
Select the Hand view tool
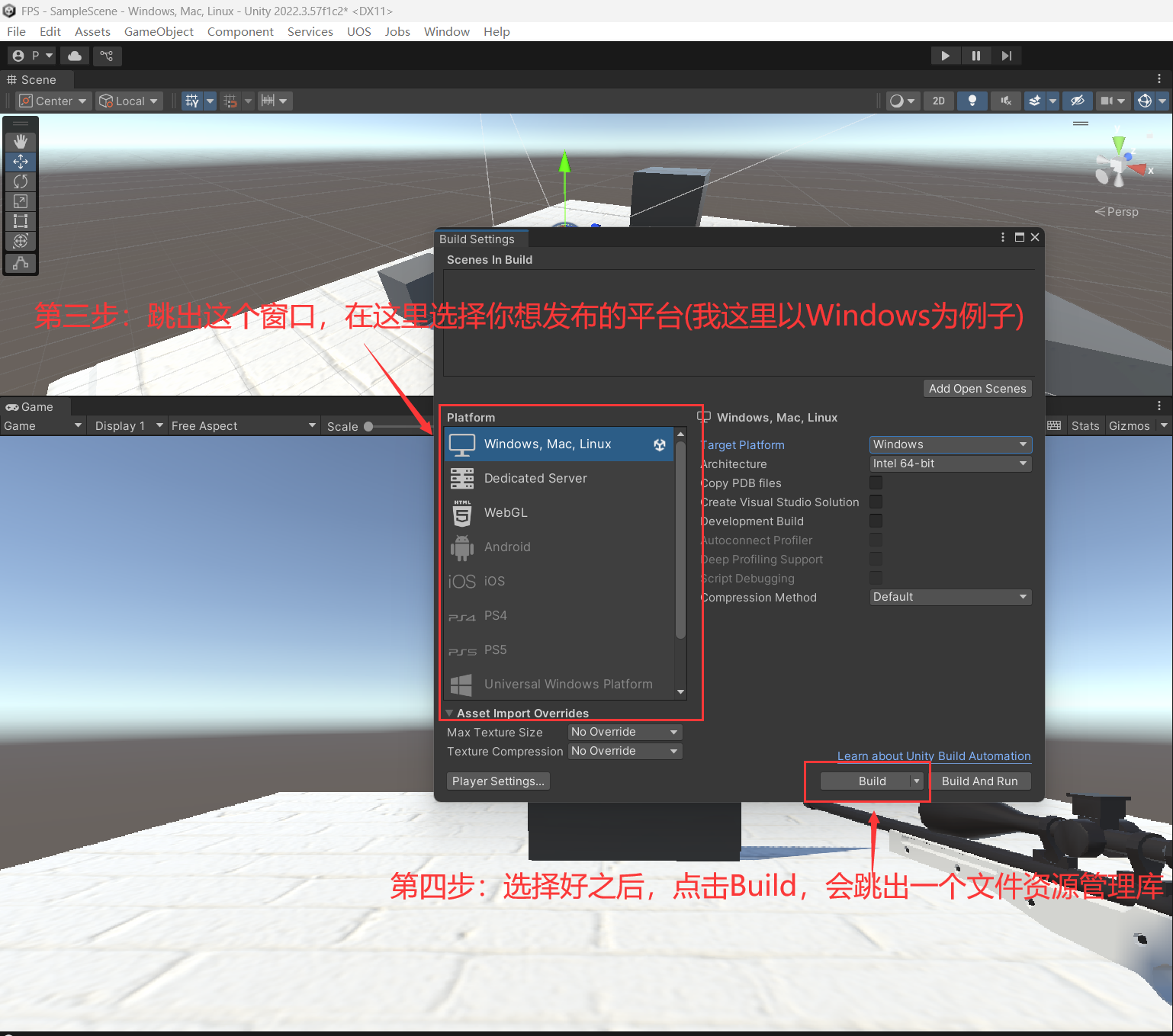(x=21, y=142)
